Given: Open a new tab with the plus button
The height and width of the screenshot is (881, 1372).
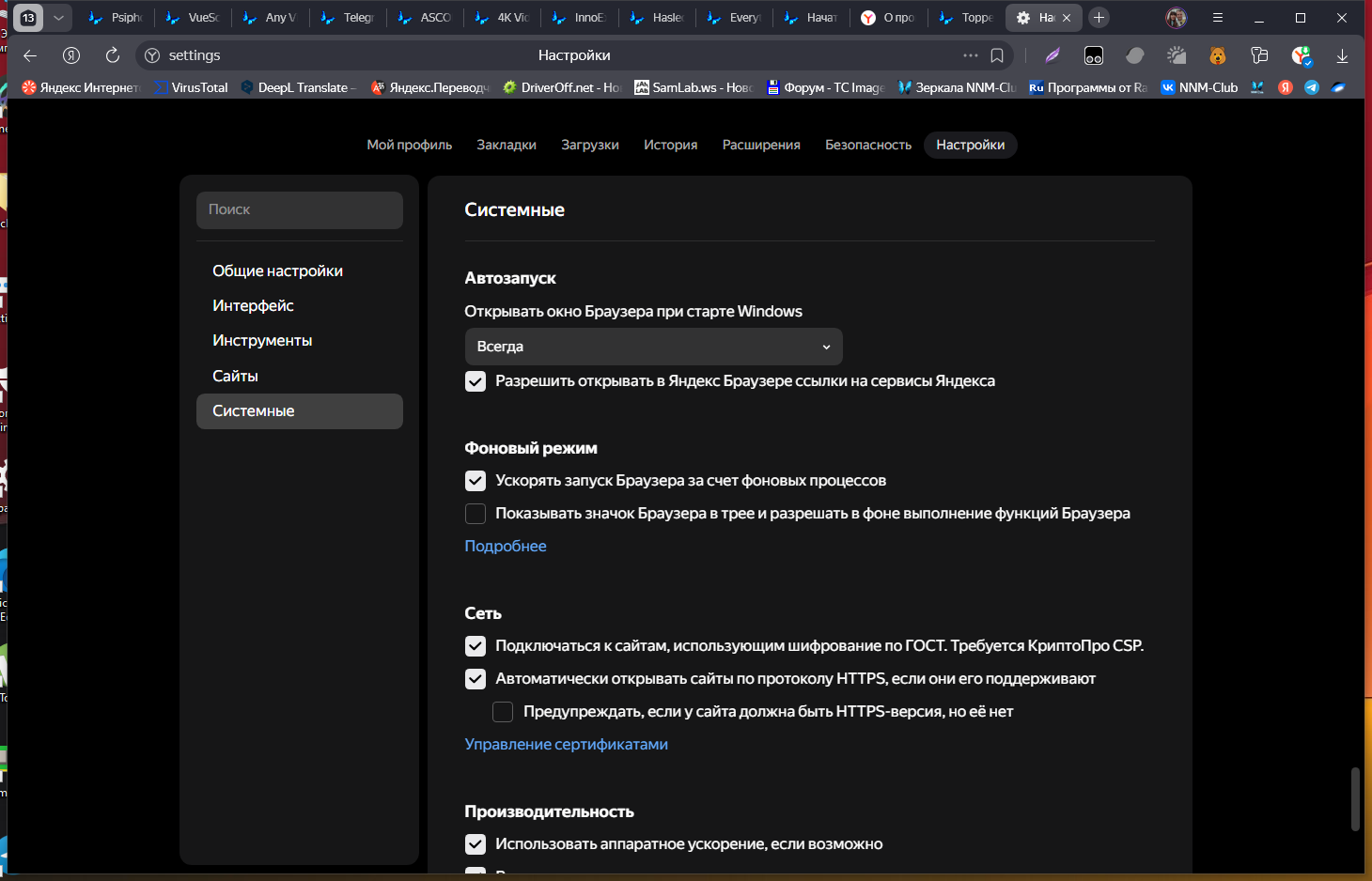Looking at the screenshot, I should (x=1099, y=18).
